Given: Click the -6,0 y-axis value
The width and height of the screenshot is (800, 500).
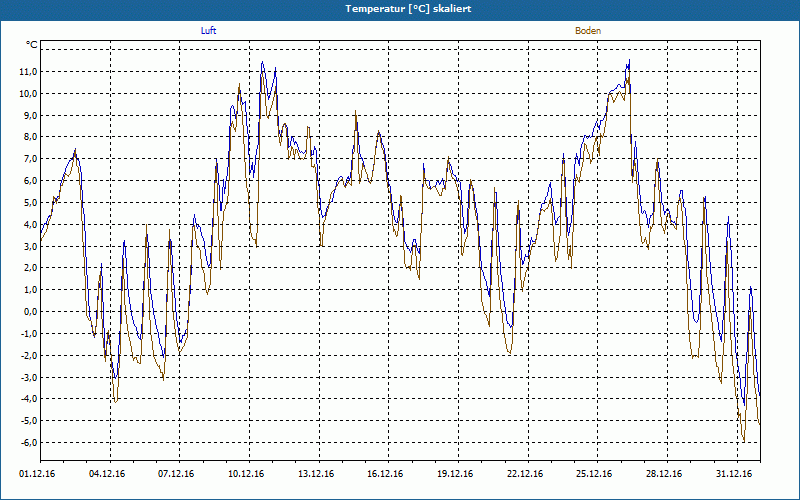Looking at the screenshot, I should (x=29, y=443).
